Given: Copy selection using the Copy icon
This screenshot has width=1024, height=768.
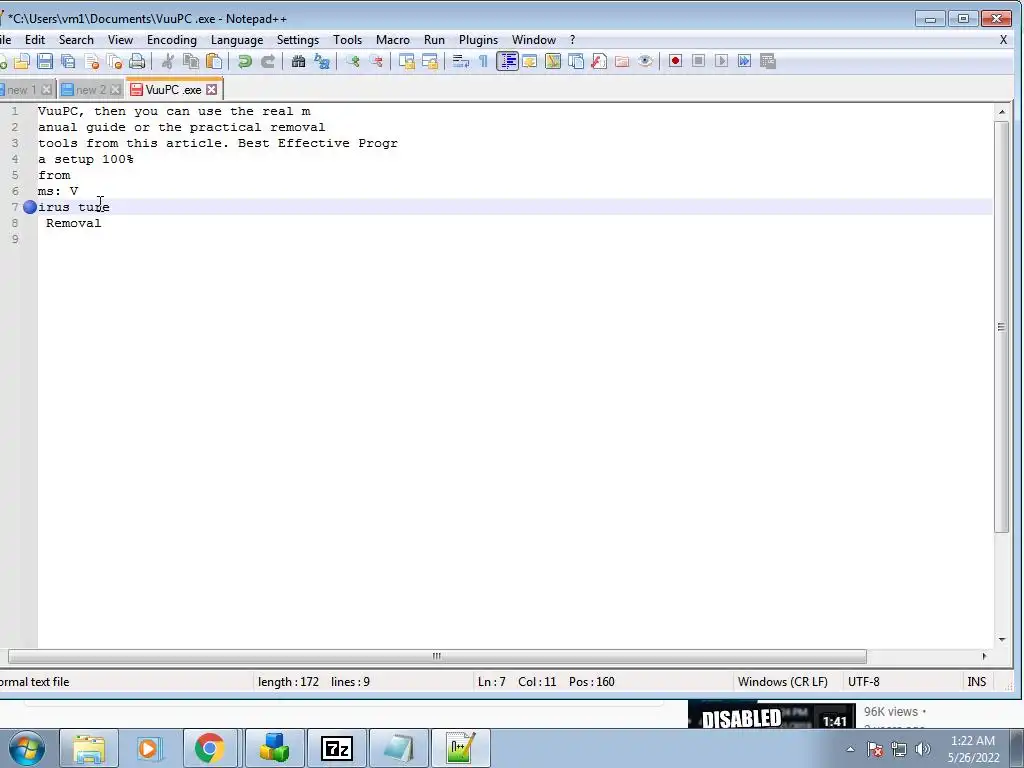Looking at the screenshot, I should click(191, 61).
